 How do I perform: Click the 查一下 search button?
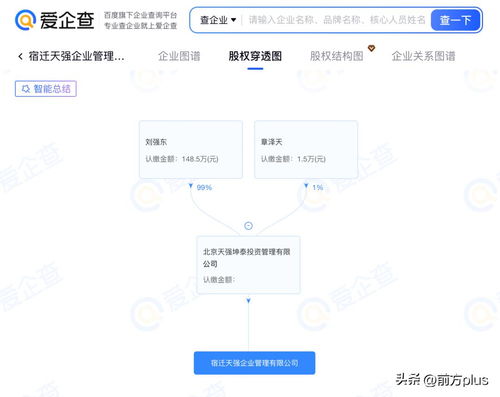click(x=455, y=20)
